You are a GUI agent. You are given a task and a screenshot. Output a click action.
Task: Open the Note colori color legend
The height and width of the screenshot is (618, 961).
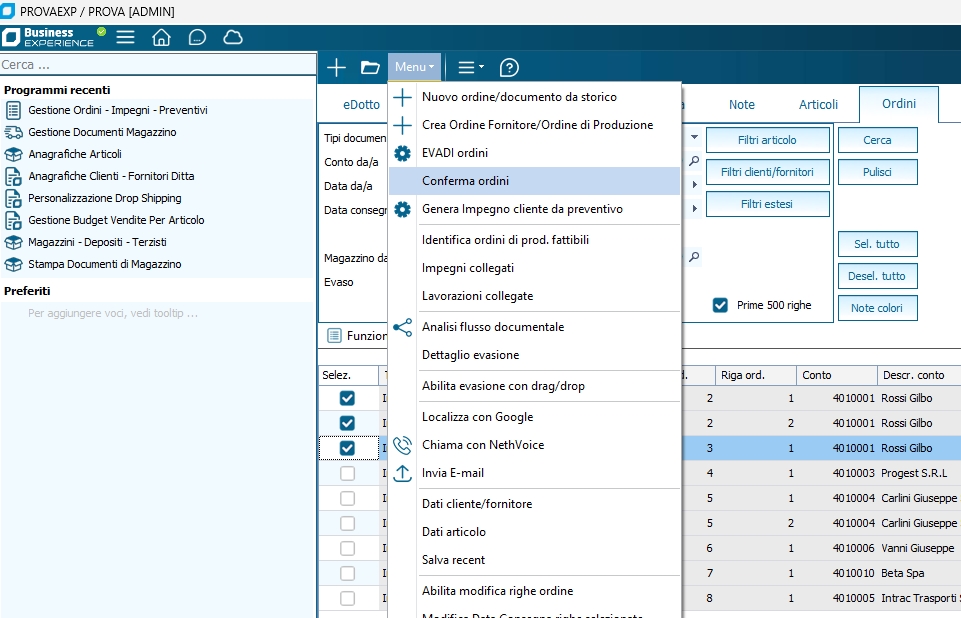point(876,308)
